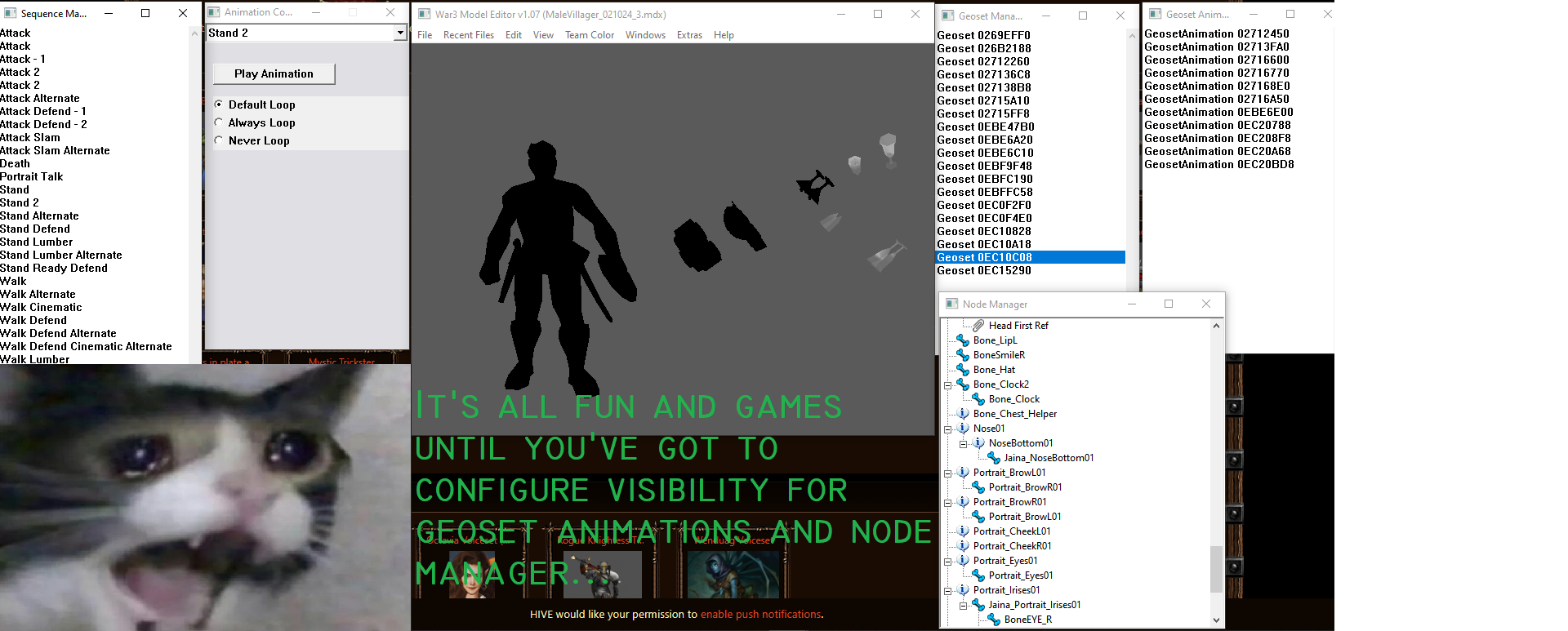Select the Never Loop radio button
Viewport: 1568px width, 631px height.
(218, 140)
